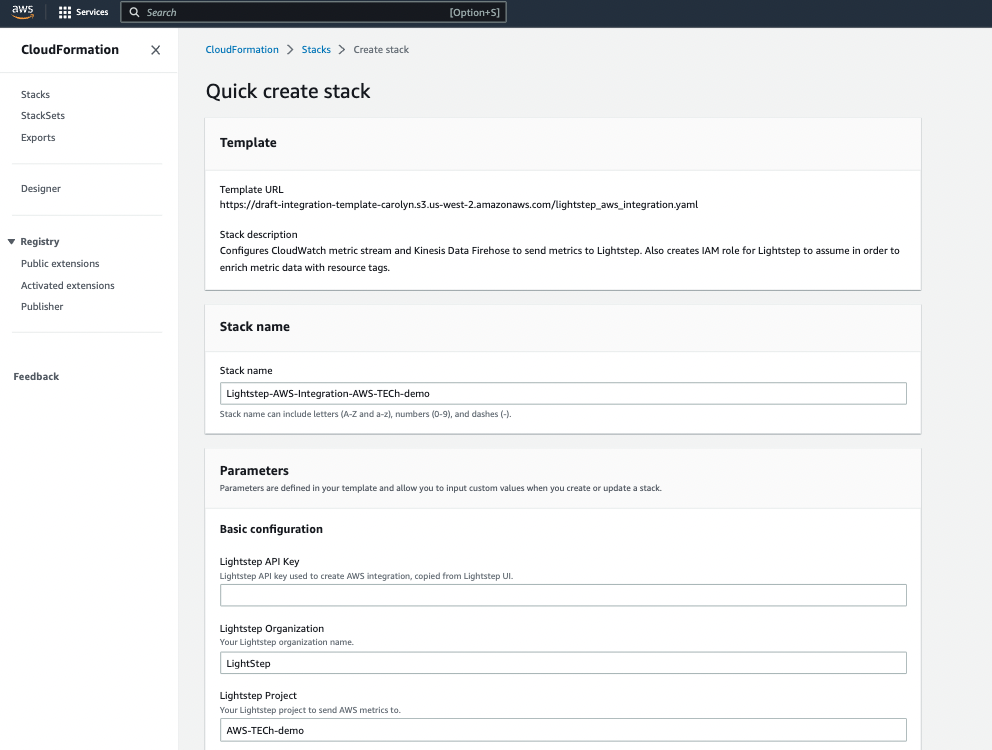Open the StackSets page
Image resolution: width=992 pixels, height=750 pixels.
(43, 115)
